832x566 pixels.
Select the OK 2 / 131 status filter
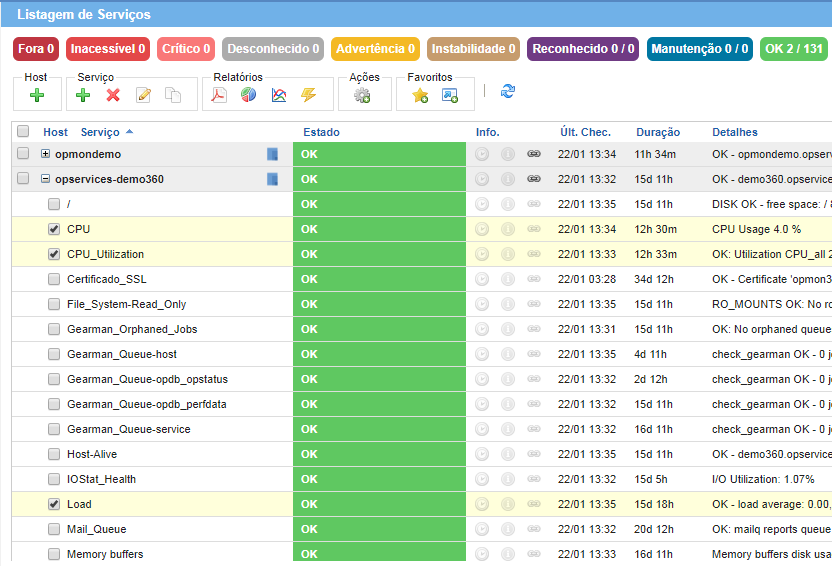793,48
